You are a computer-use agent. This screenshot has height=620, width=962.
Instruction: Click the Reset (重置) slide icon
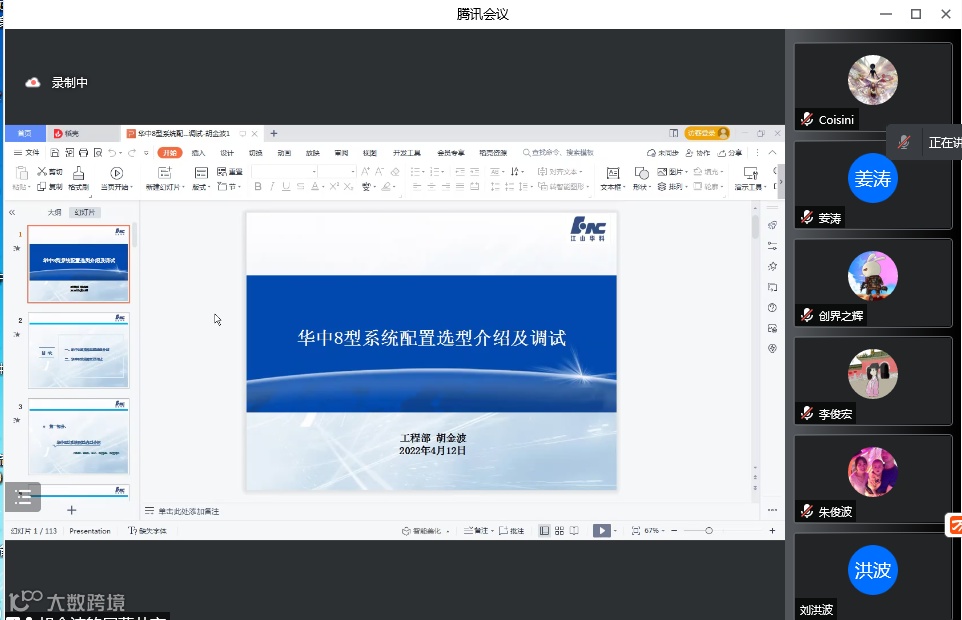221,171
